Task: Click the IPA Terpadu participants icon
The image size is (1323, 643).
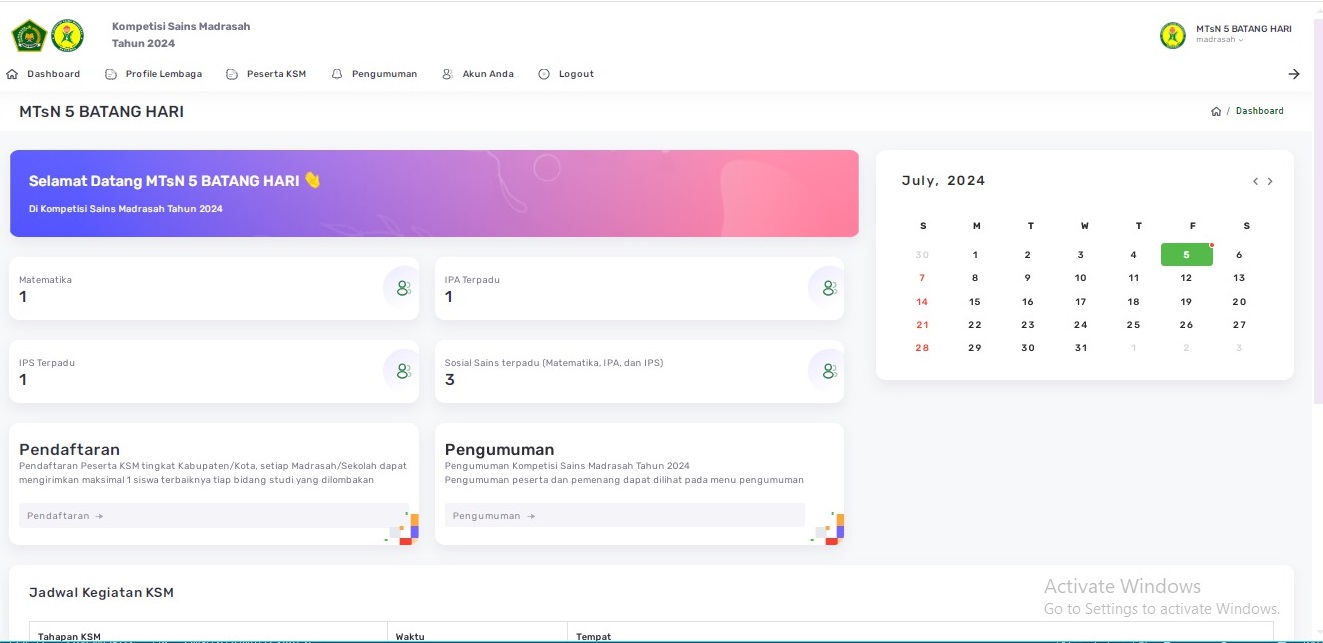Action: pos(828,288)
